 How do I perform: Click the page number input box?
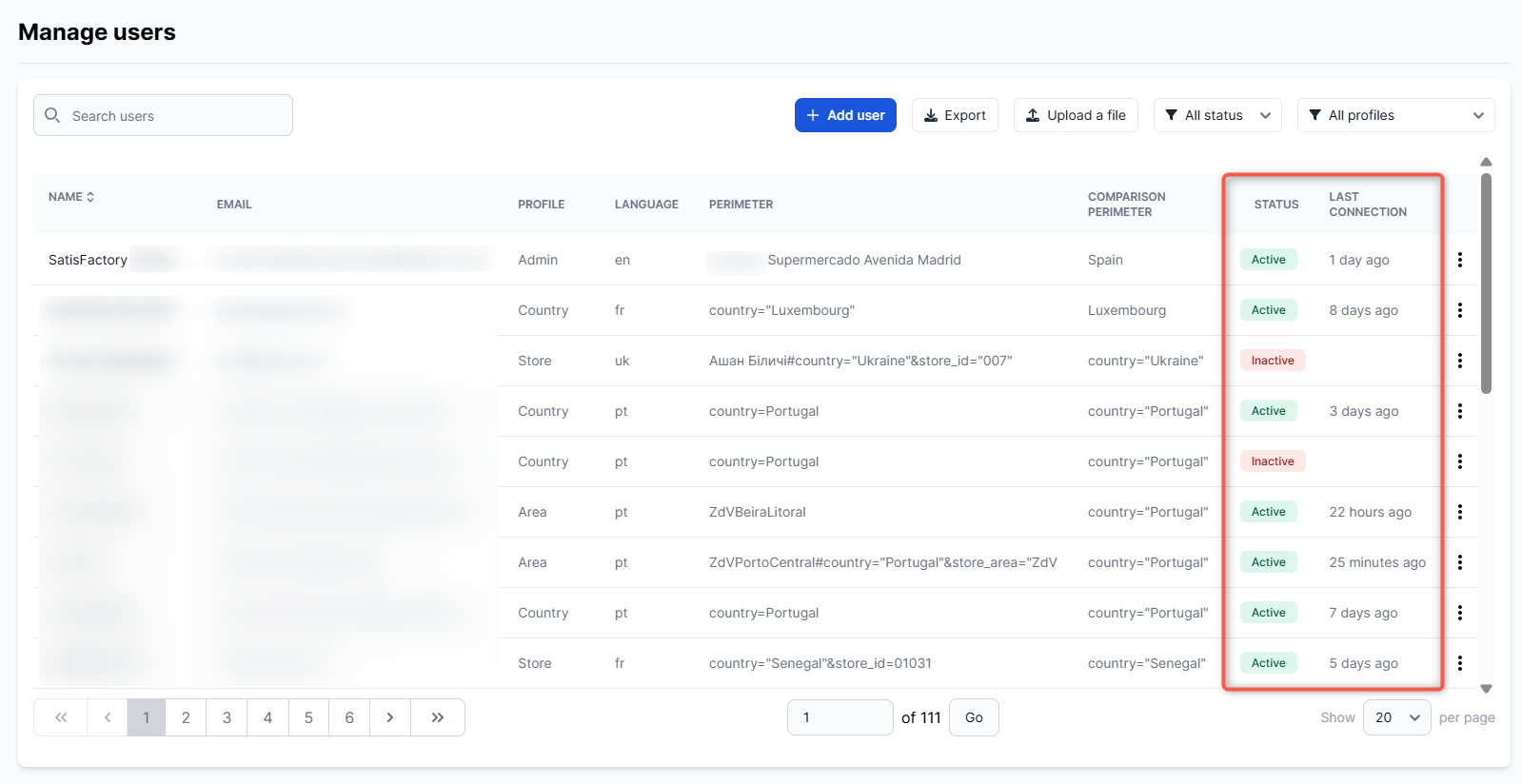coord(840,717)
